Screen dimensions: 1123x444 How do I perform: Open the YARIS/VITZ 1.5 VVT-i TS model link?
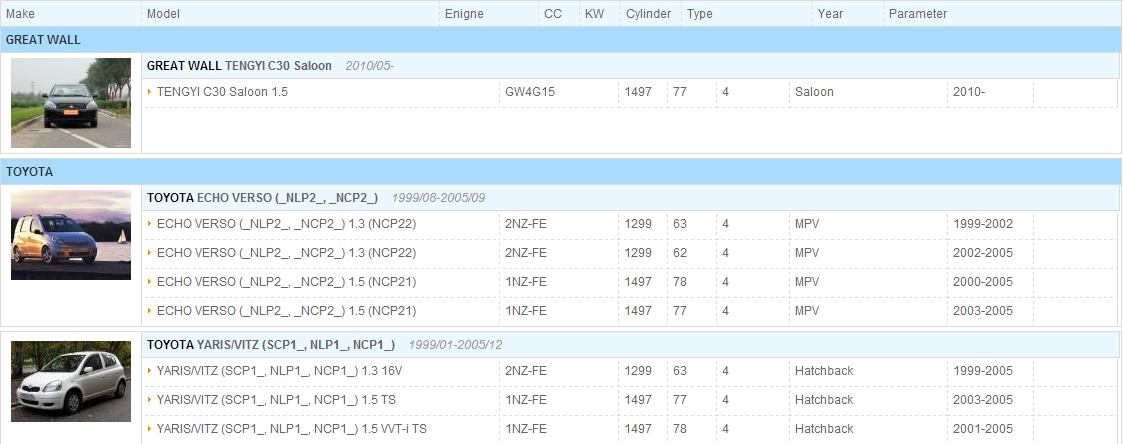point(292,429)
